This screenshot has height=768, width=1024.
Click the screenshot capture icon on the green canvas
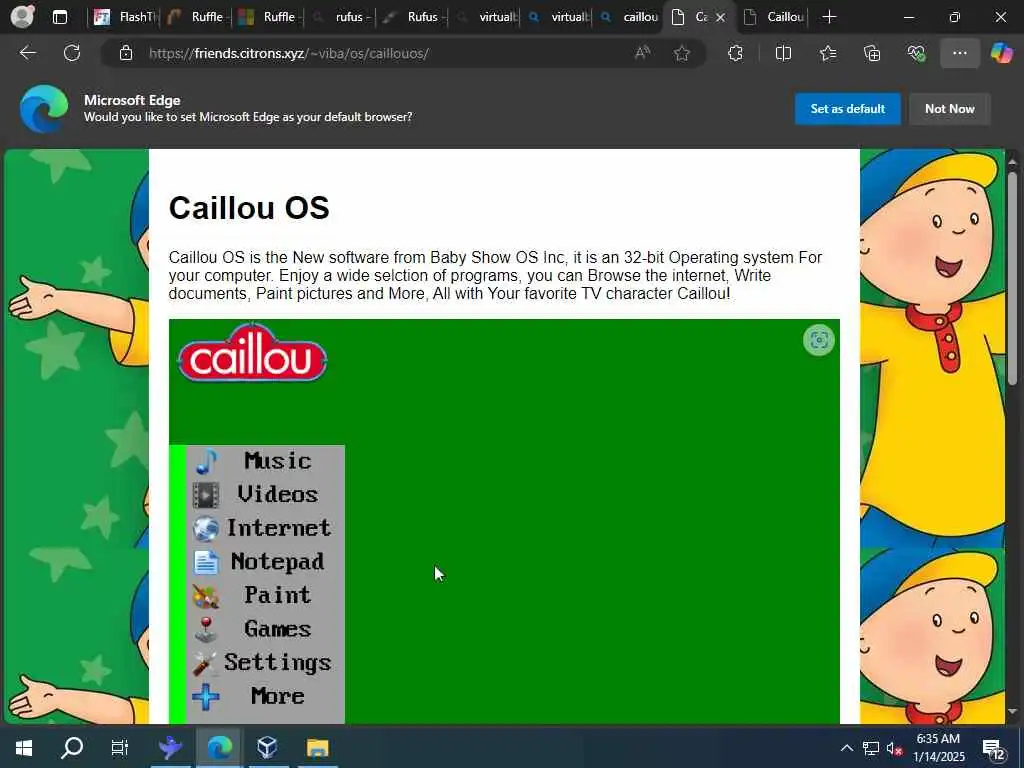click(818, 340)
